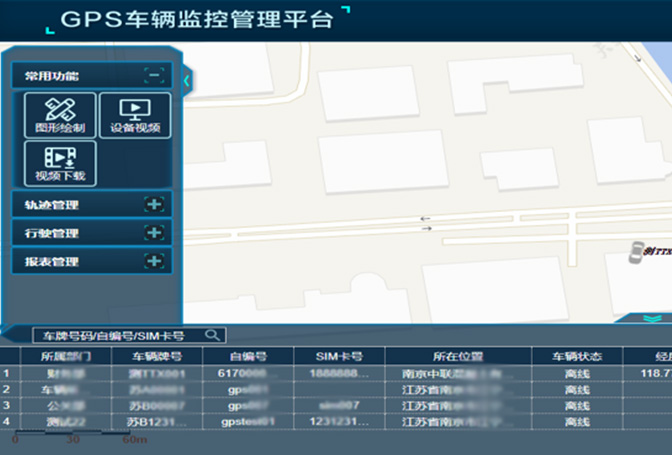The image size is (672, 455).
Task: Open the 设备视频 device video tool
Action: pos(135,115)
